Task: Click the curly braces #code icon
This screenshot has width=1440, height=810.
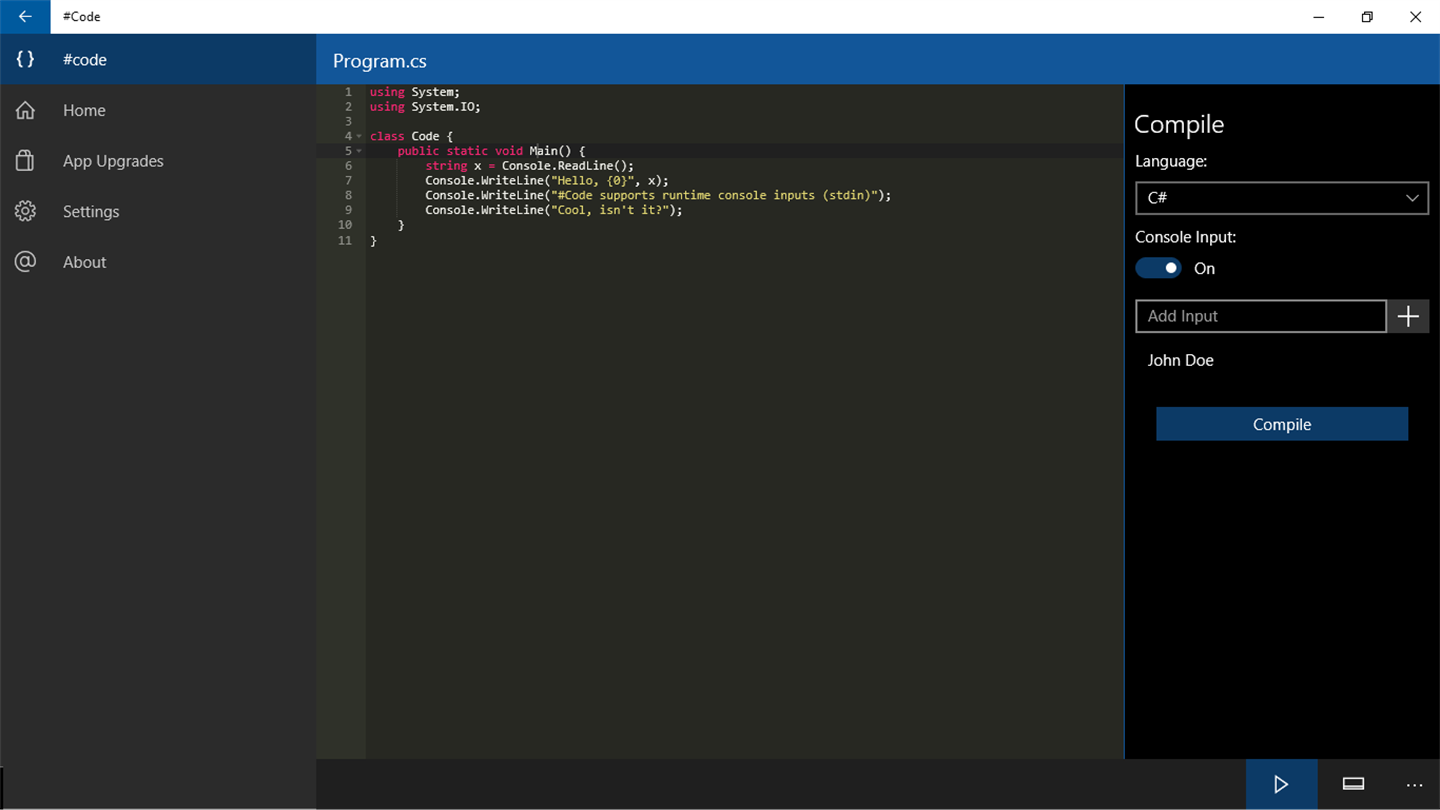Action: coord(25,59)
